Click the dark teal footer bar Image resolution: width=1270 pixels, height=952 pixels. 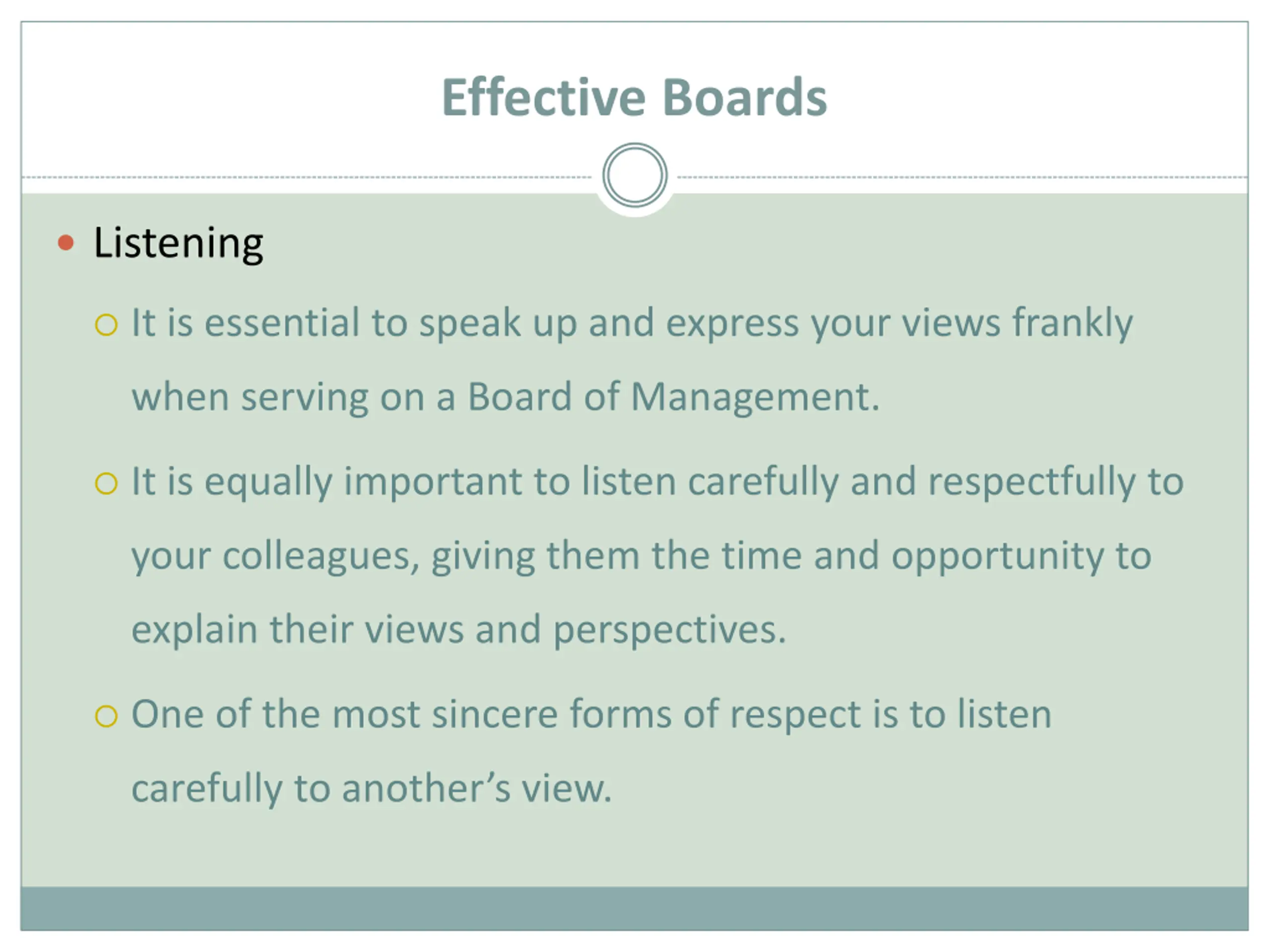point(635,908)
